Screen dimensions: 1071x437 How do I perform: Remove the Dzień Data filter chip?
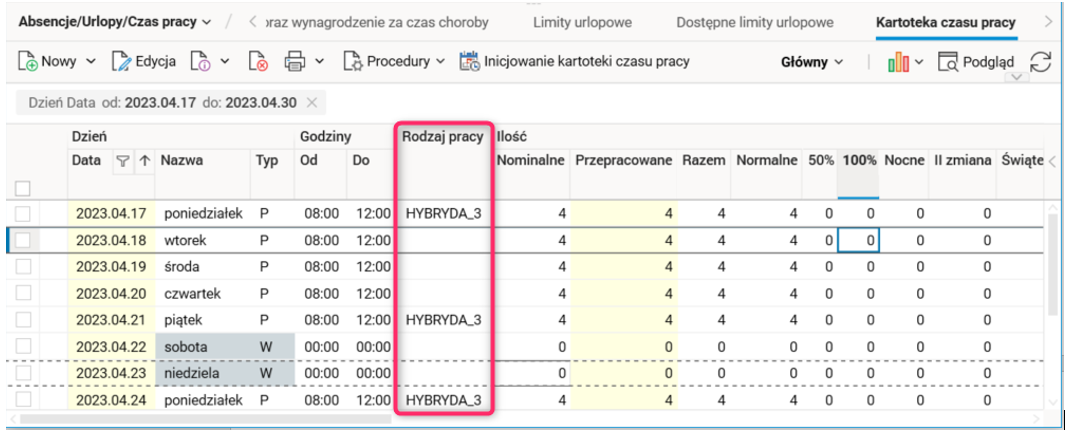point(311,103)
